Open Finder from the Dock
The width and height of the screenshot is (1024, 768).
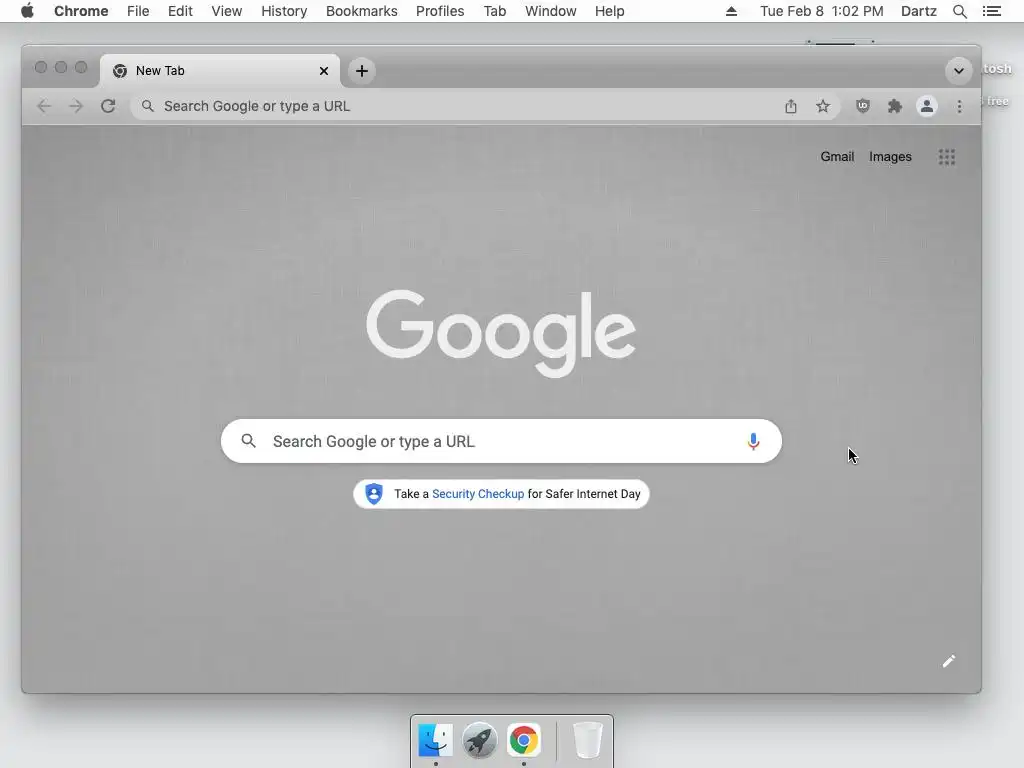point(436,740)
